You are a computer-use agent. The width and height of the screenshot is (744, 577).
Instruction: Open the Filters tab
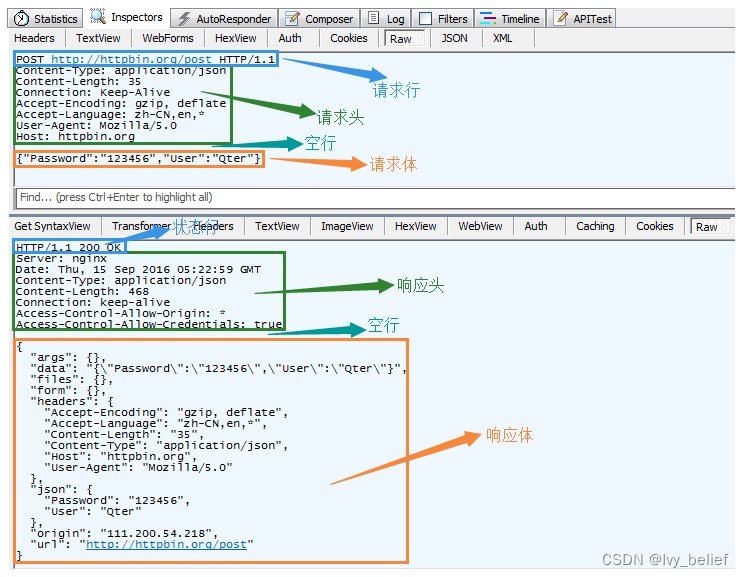point(443,19)
